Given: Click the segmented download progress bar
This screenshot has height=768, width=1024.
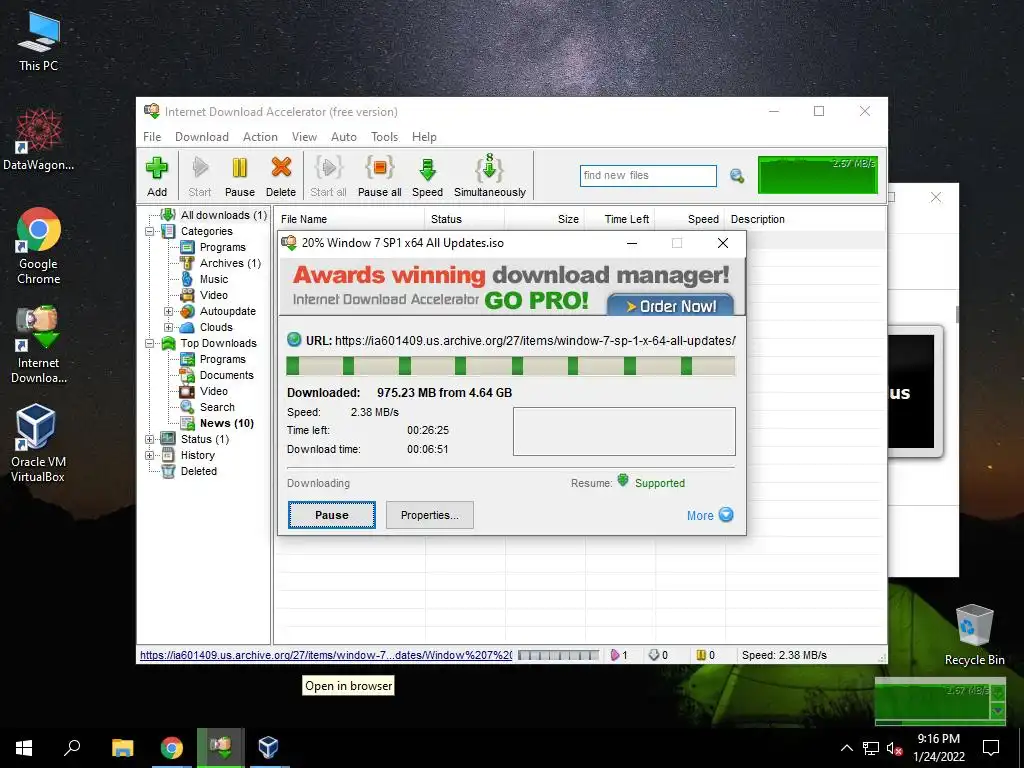Looking at the screenshot, I should (x=511, y=366).
